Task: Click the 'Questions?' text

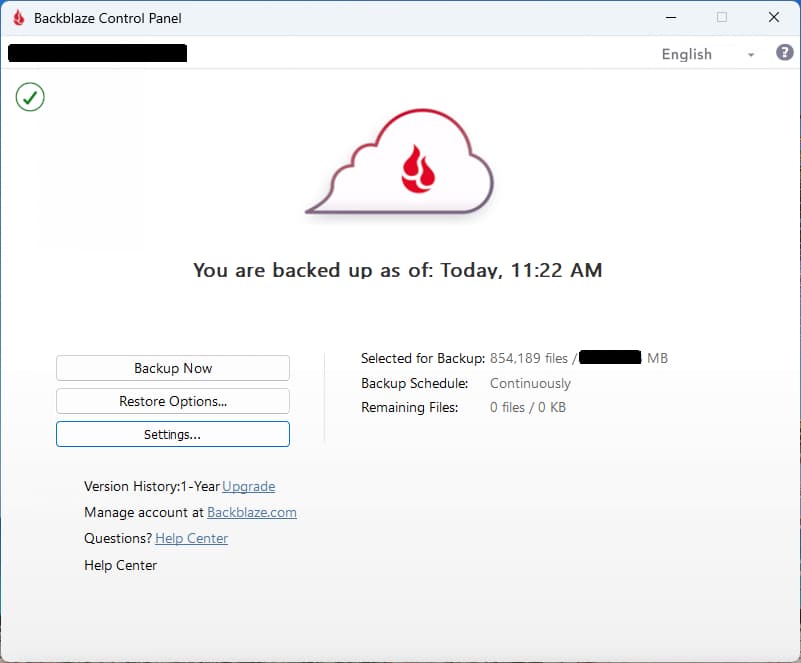Action: (118, 538)
